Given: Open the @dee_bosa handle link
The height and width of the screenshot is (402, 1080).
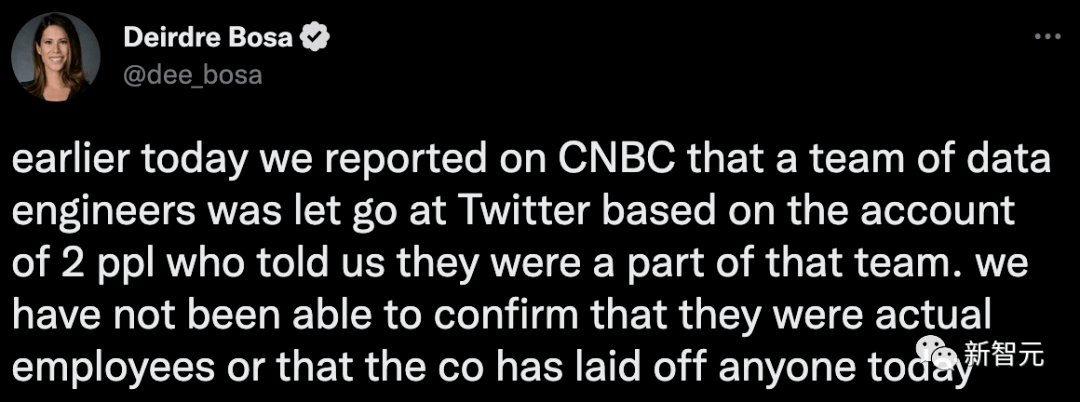Looking at the screenshot, I should 192,74.
